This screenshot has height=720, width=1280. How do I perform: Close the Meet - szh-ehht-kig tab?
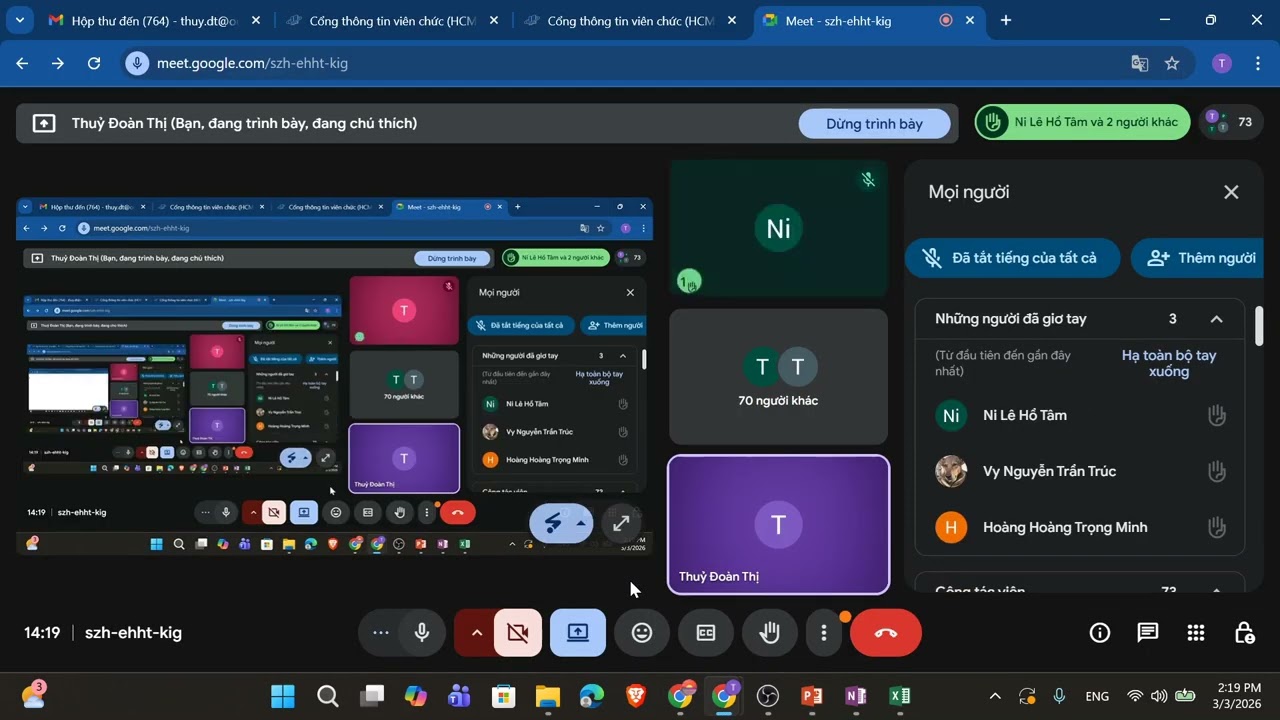pos(969,20)
